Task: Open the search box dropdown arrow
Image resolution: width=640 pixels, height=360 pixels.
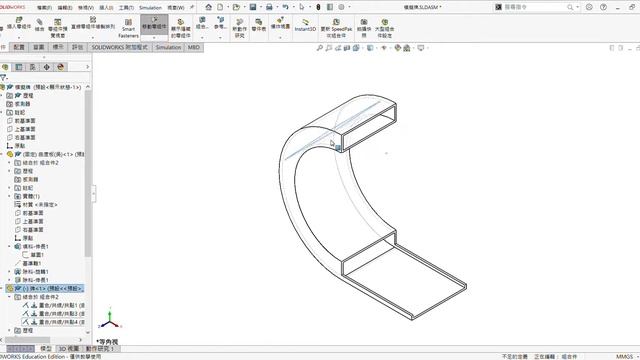Action: click(x=578, y=7)
